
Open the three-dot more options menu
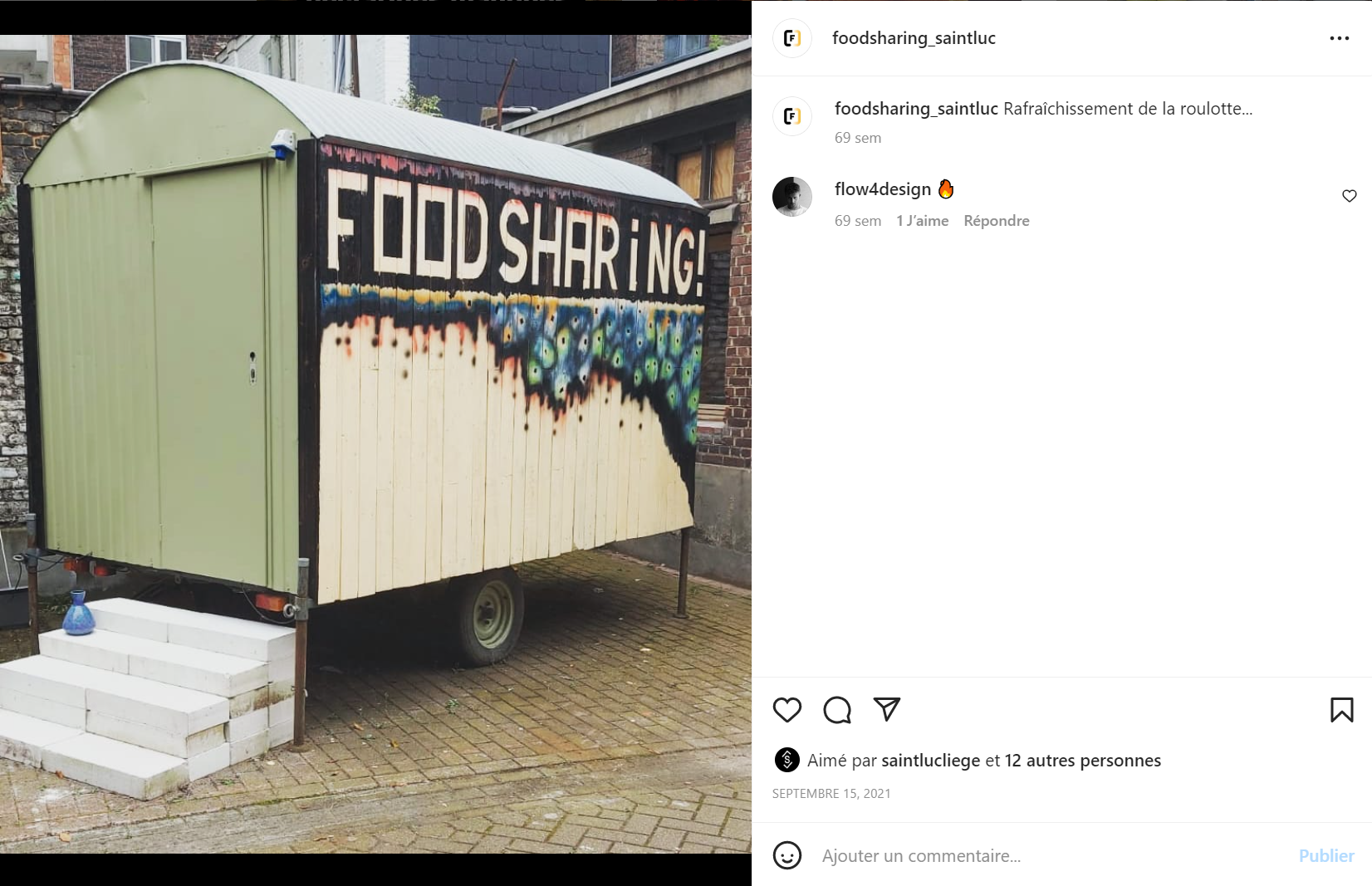click(x=1339, y=38)
